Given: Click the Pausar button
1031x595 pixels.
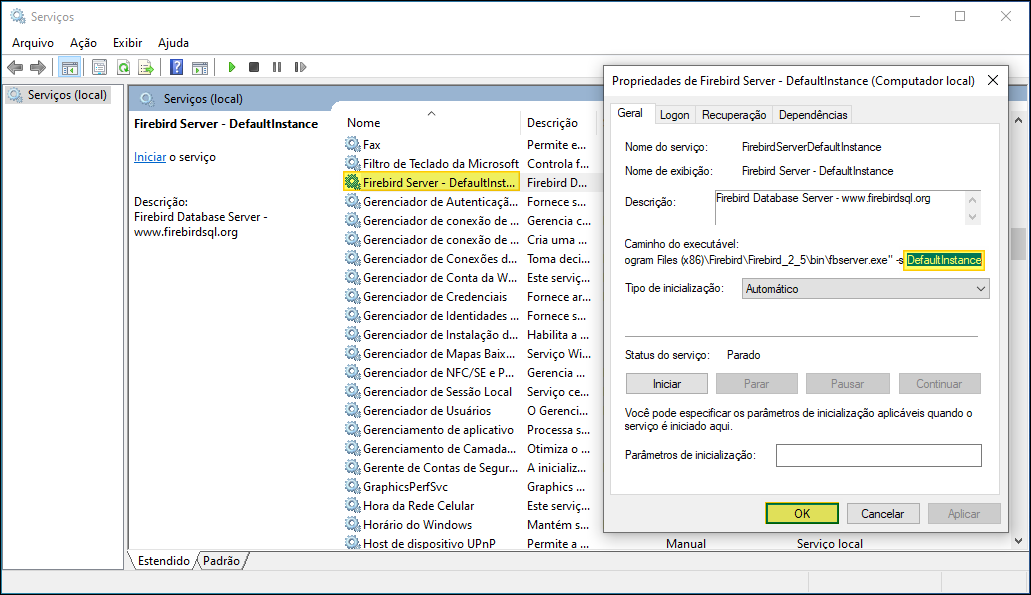Looking at the screenshot, I should tap(847, 384).
